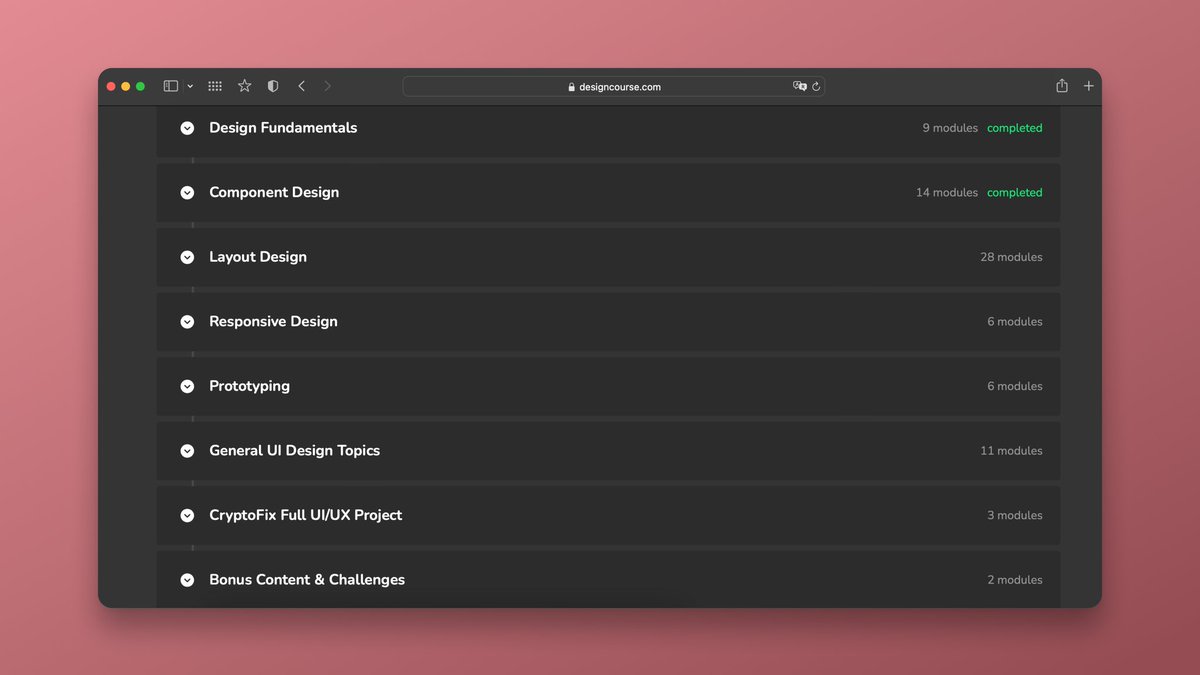This screenshot has width=1200, height=675.
Task: Click the privacy shield icon
Action: pyautogui.click(x=273, y=86)
